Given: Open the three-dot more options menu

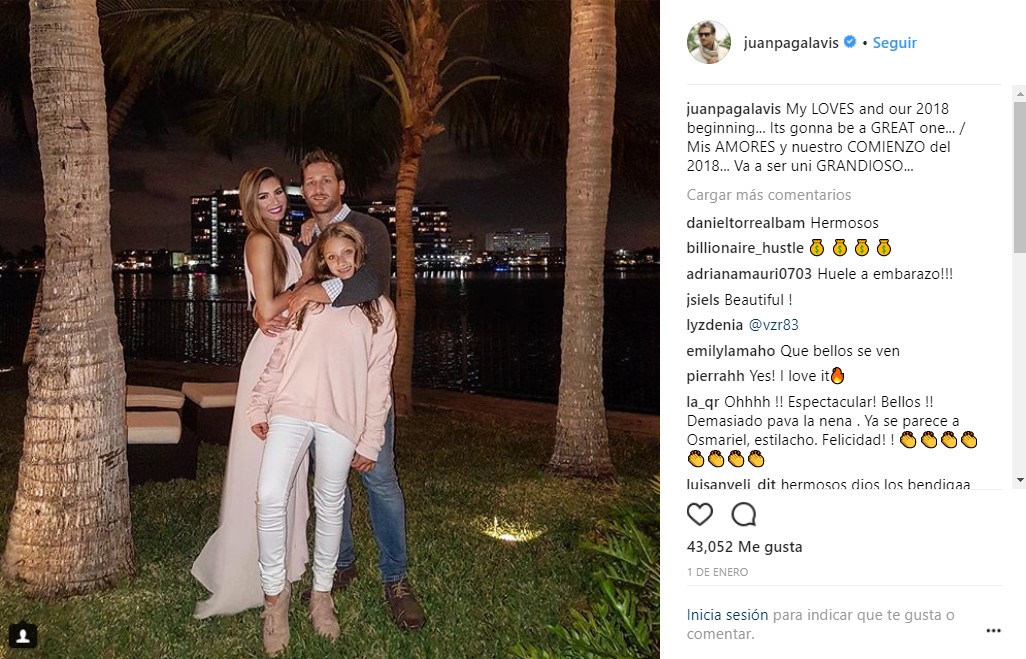Looking at the screenshot, I should point(993,631).
